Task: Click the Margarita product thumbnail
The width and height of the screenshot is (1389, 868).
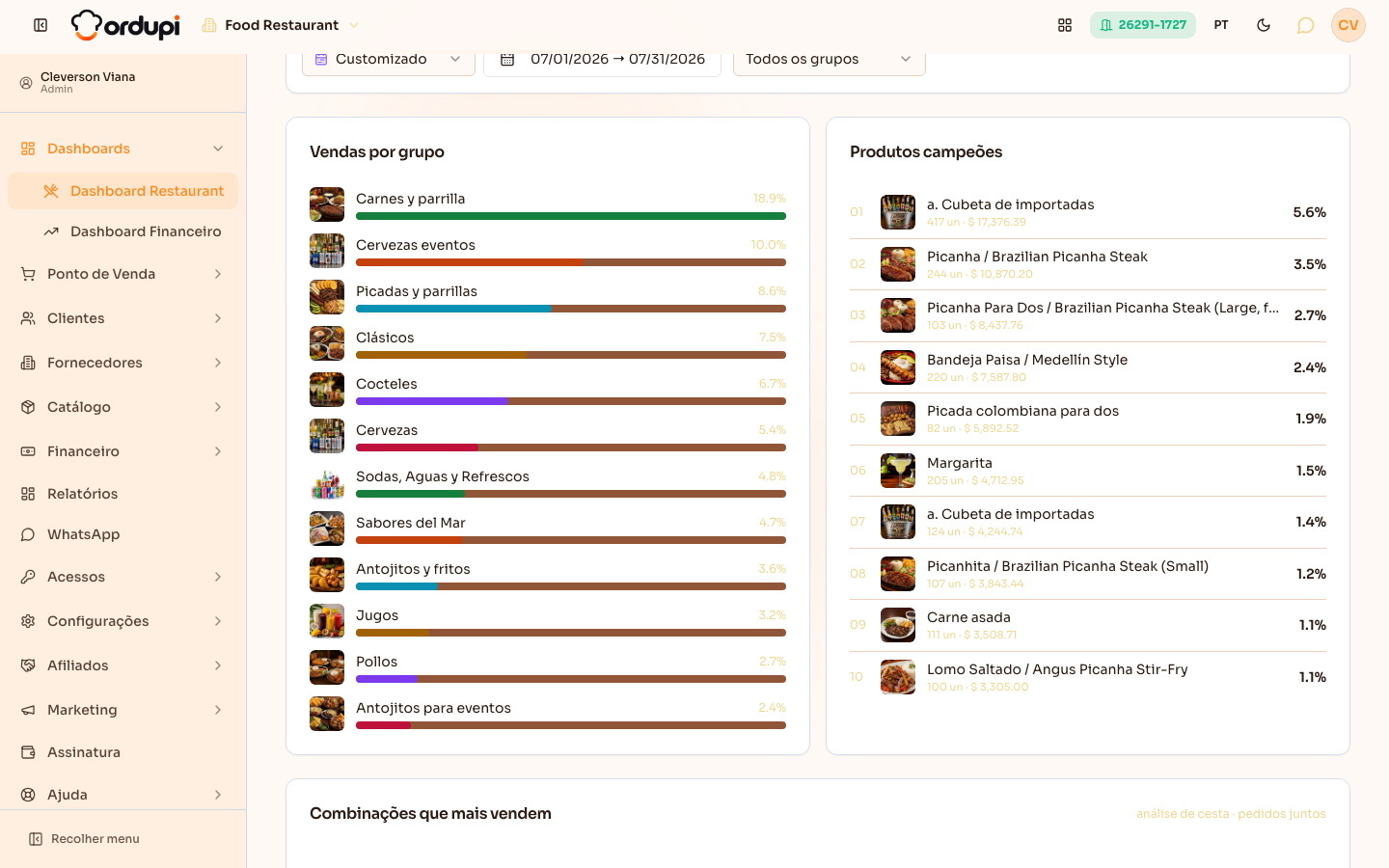Action: 898,471
